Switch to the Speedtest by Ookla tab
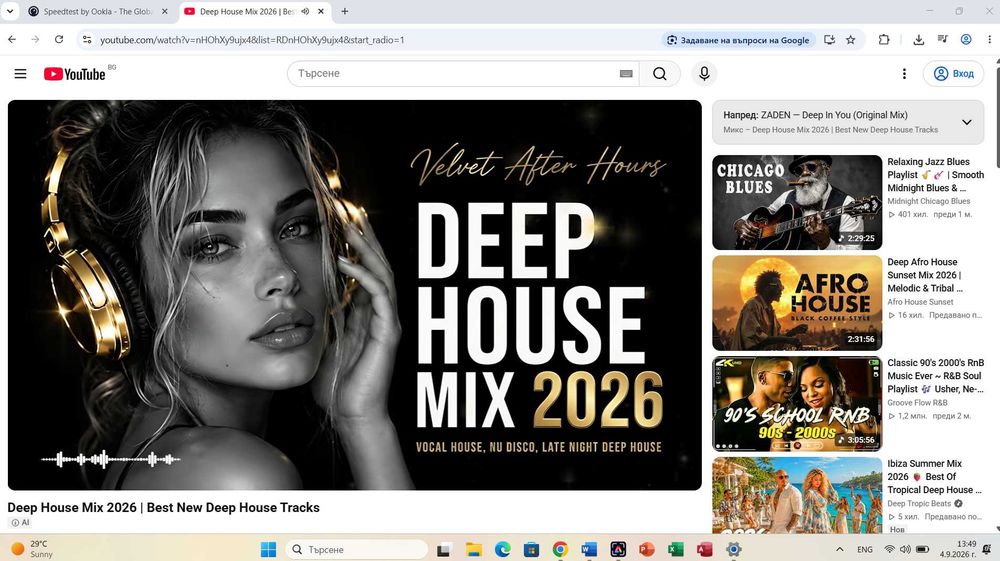Image resolution: width=1000 pixels, height=561 pixels. [x=96, y=11]
